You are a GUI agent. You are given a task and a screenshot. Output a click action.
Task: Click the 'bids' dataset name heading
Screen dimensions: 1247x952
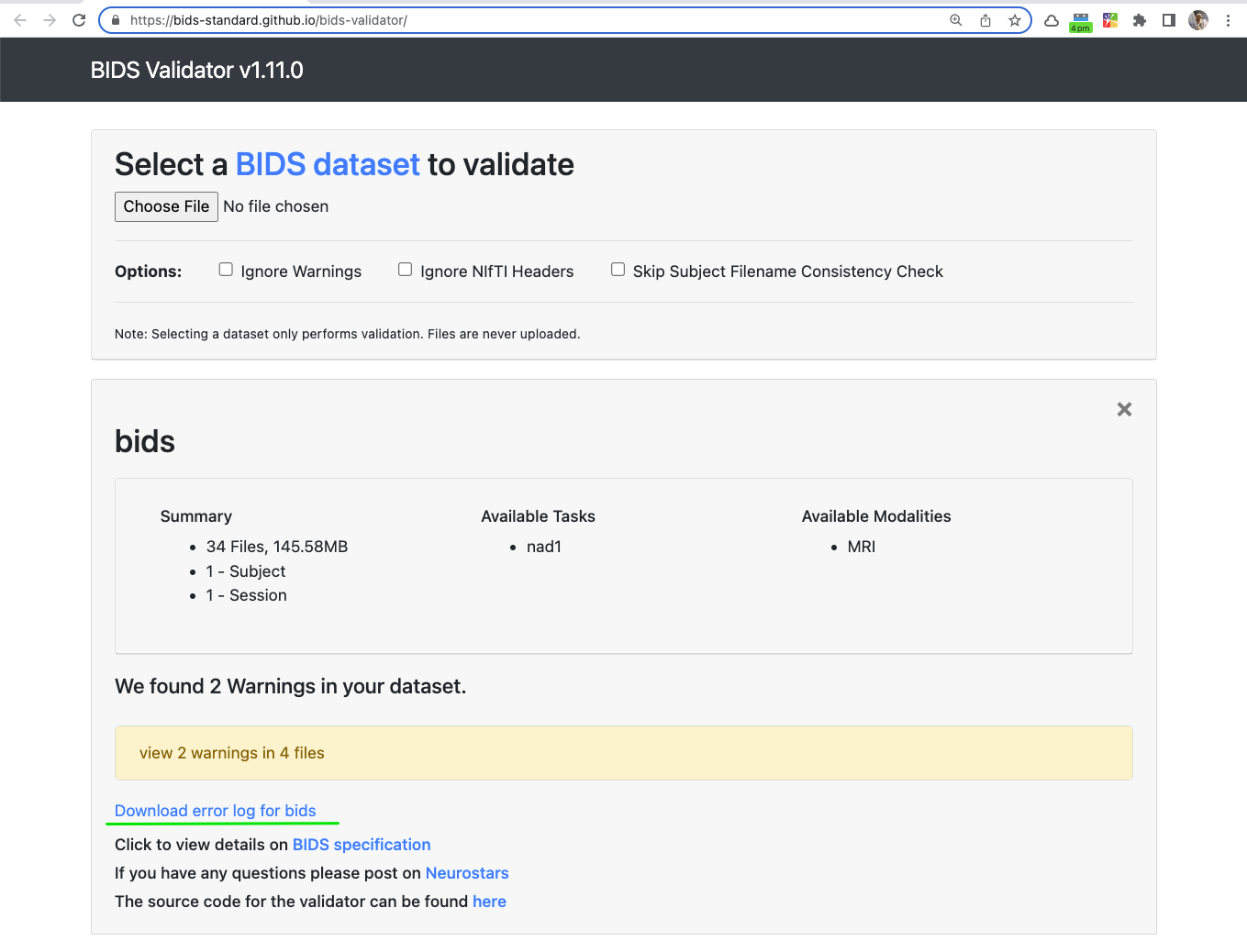point(145,441)
